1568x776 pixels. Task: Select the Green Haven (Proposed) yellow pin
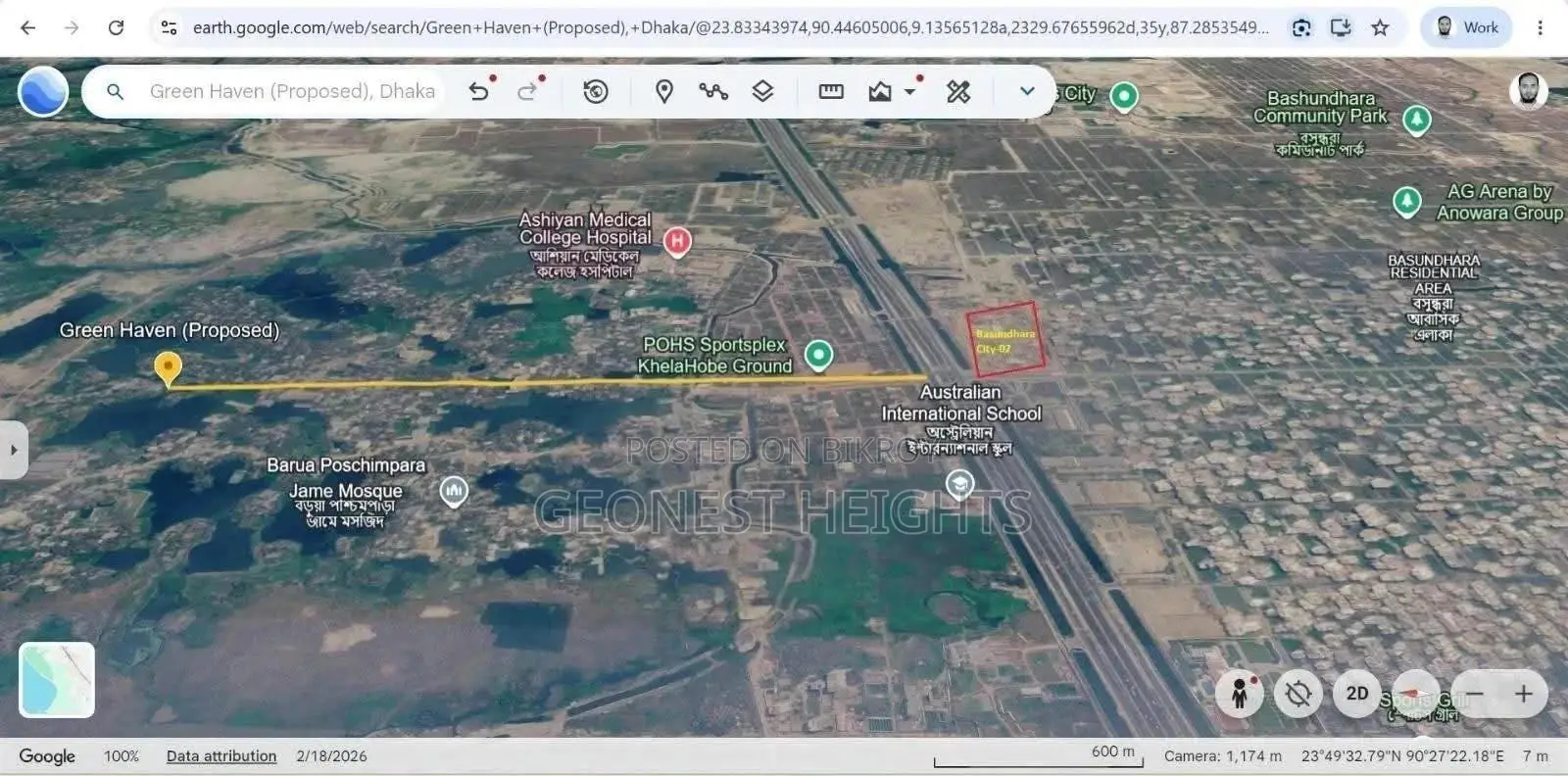tap(168, 368)
